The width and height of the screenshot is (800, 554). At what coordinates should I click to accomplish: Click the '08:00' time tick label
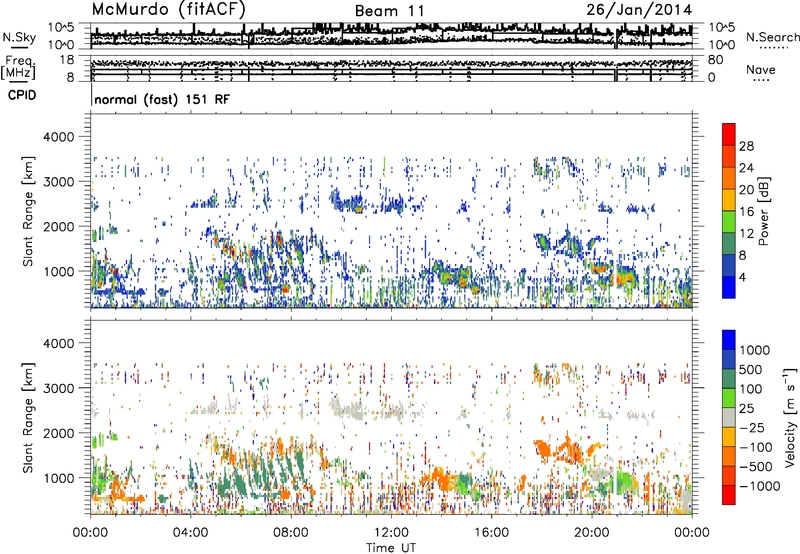(x=291, y=533)
